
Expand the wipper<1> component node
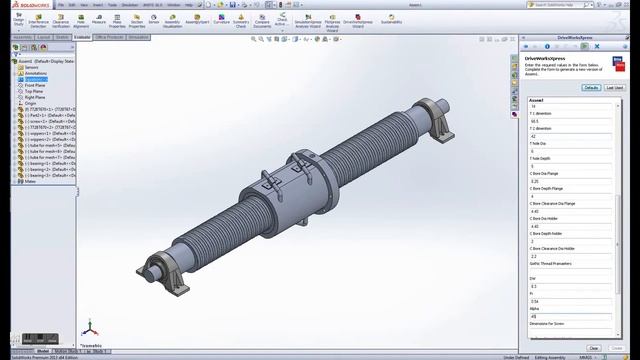pyautogui.click(x=15, y=133)
